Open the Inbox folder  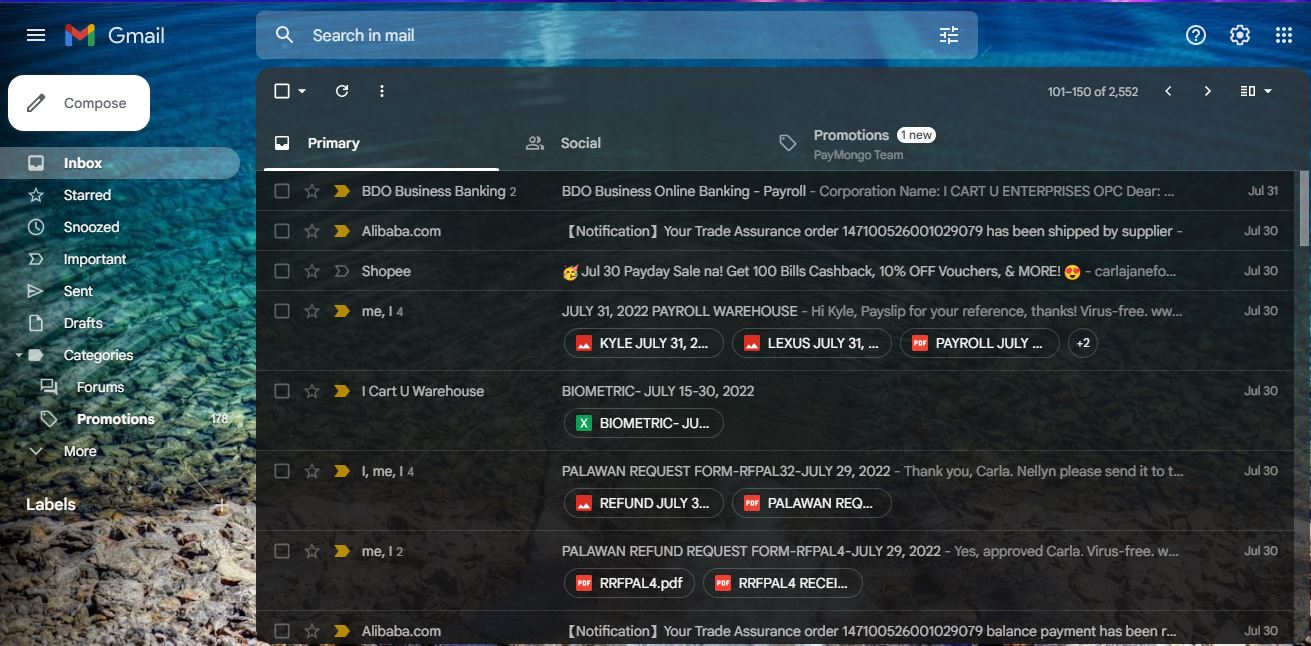click(x=120, y=163)
